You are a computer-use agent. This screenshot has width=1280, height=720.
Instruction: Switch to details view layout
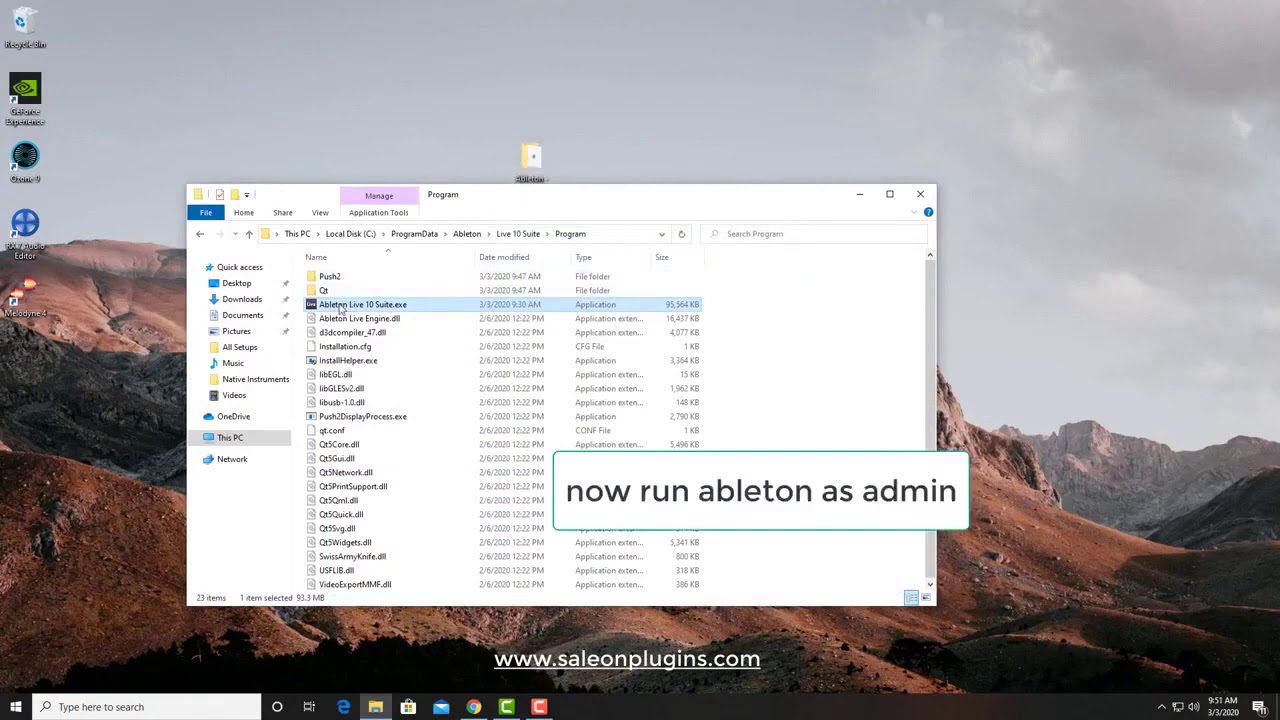(x=911, y=598)
